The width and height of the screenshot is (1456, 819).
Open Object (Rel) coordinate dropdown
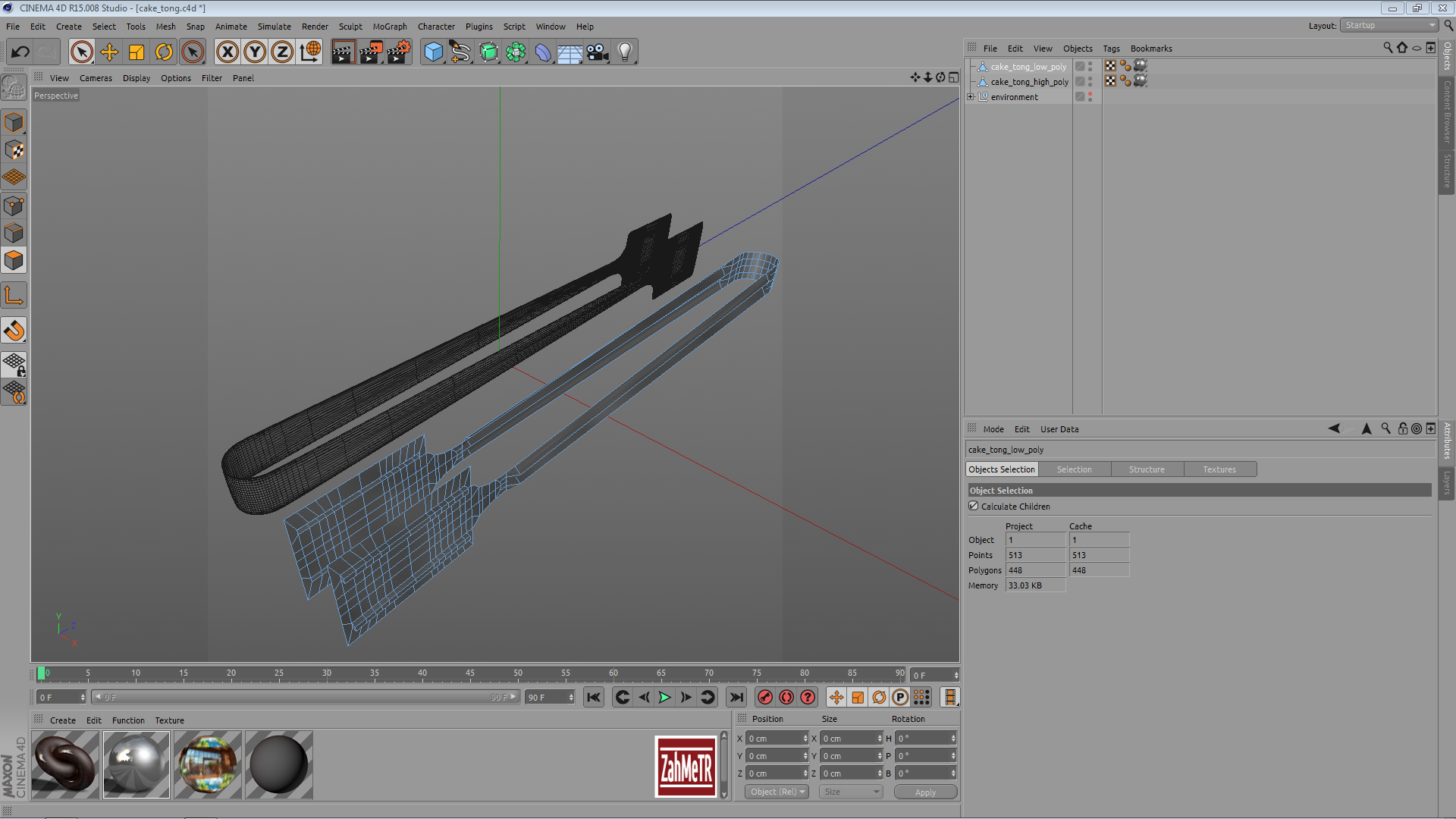pos(777,792)
